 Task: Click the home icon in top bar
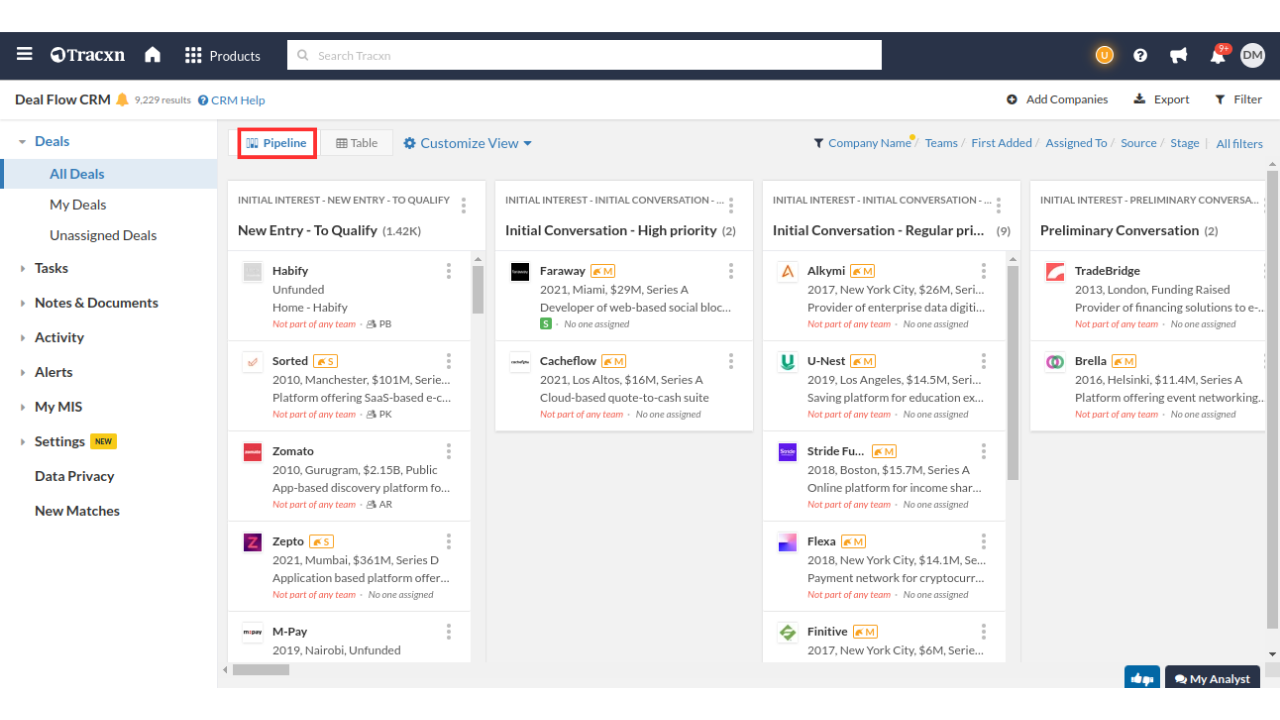pyautogui.click(x=152, y=55)
